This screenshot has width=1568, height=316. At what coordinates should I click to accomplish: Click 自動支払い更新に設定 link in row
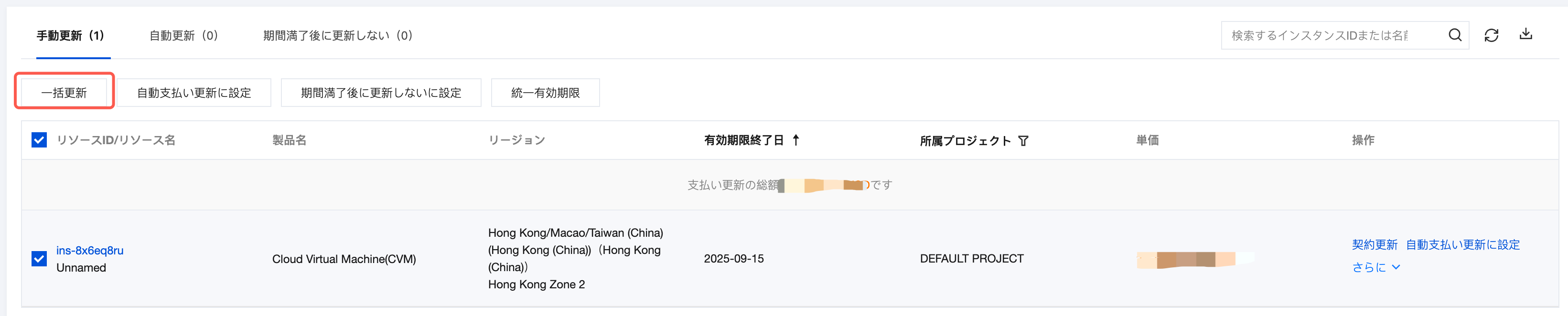point(1462,245)
